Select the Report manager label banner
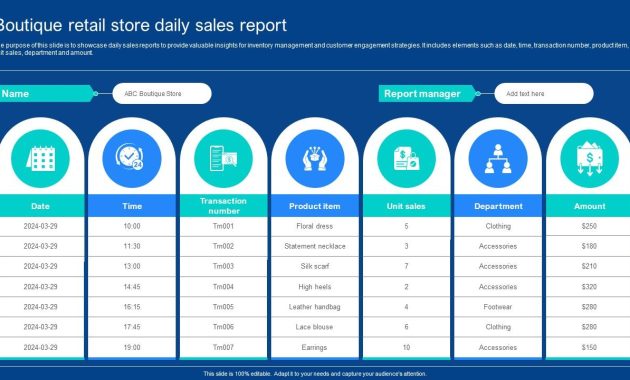This screenshot has height=380, width=630. tap(427, 94)
